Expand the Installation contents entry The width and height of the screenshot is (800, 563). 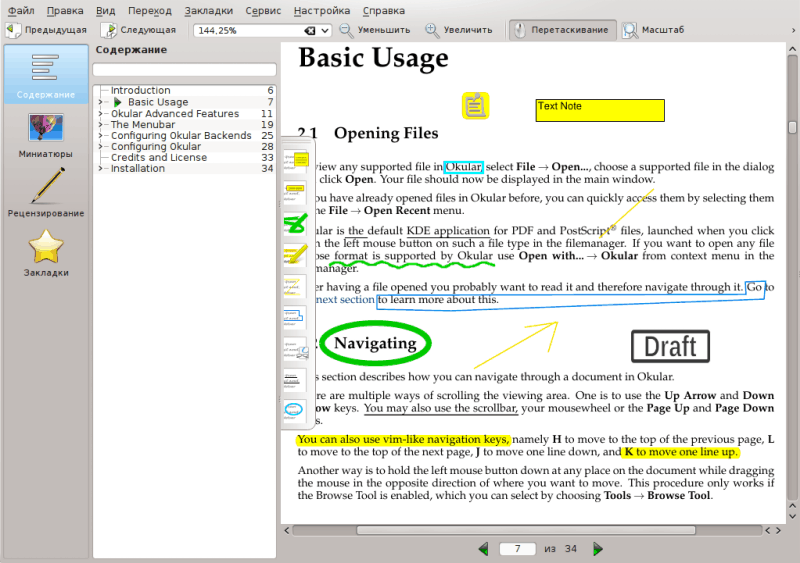click(x=100, y=169)
